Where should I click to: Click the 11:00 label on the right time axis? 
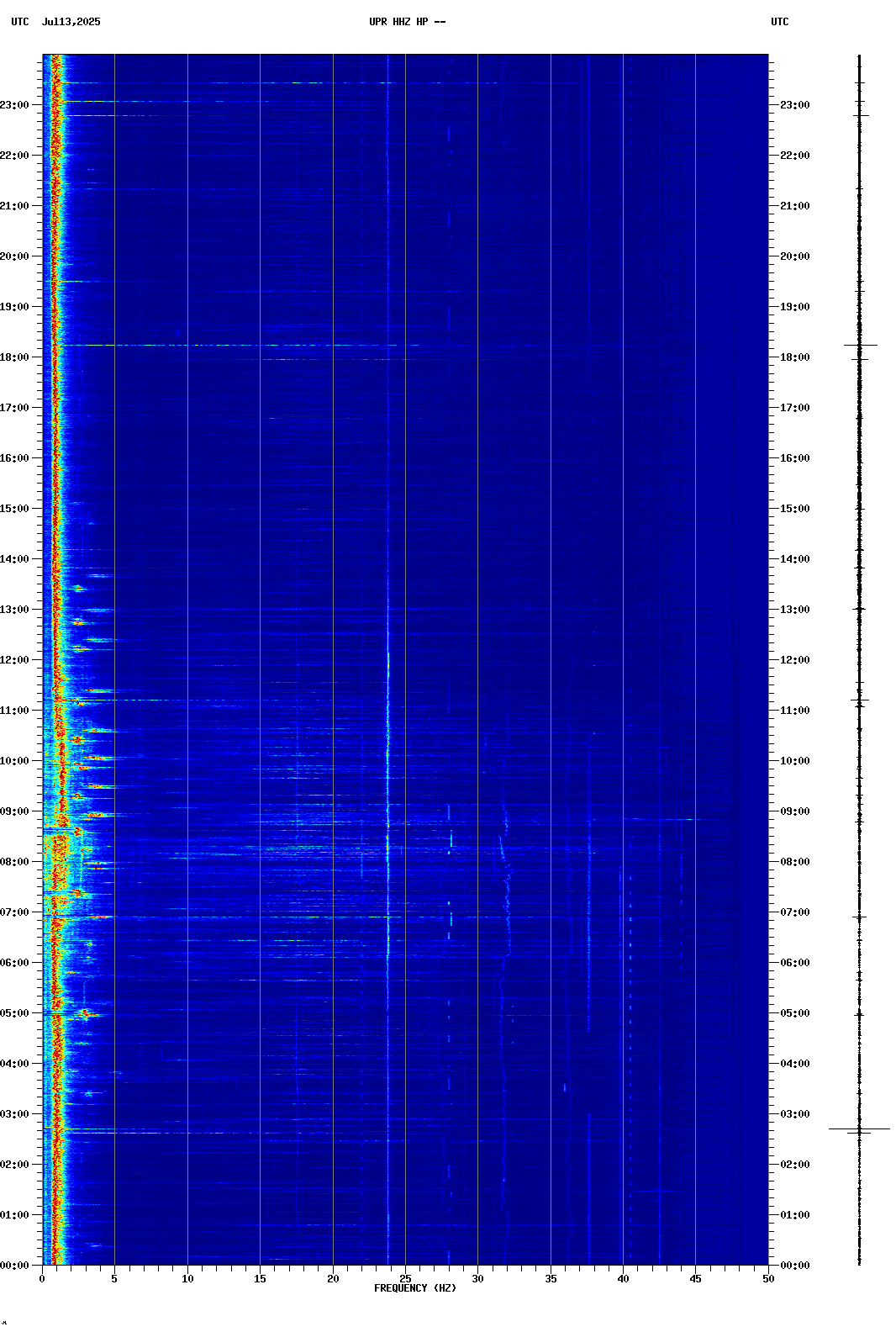(x=795, y=711)
